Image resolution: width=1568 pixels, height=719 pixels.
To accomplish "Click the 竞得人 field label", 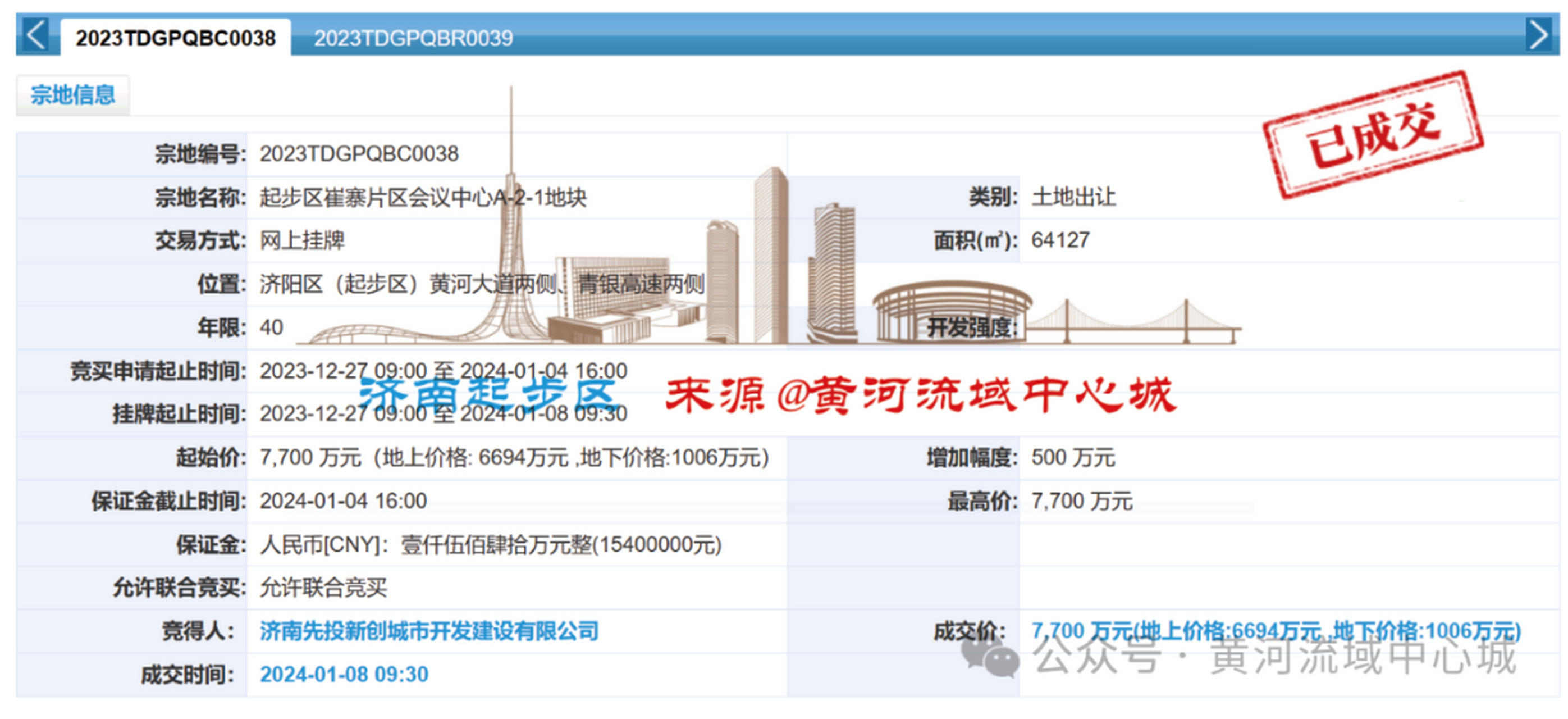I will pos(198,631).
